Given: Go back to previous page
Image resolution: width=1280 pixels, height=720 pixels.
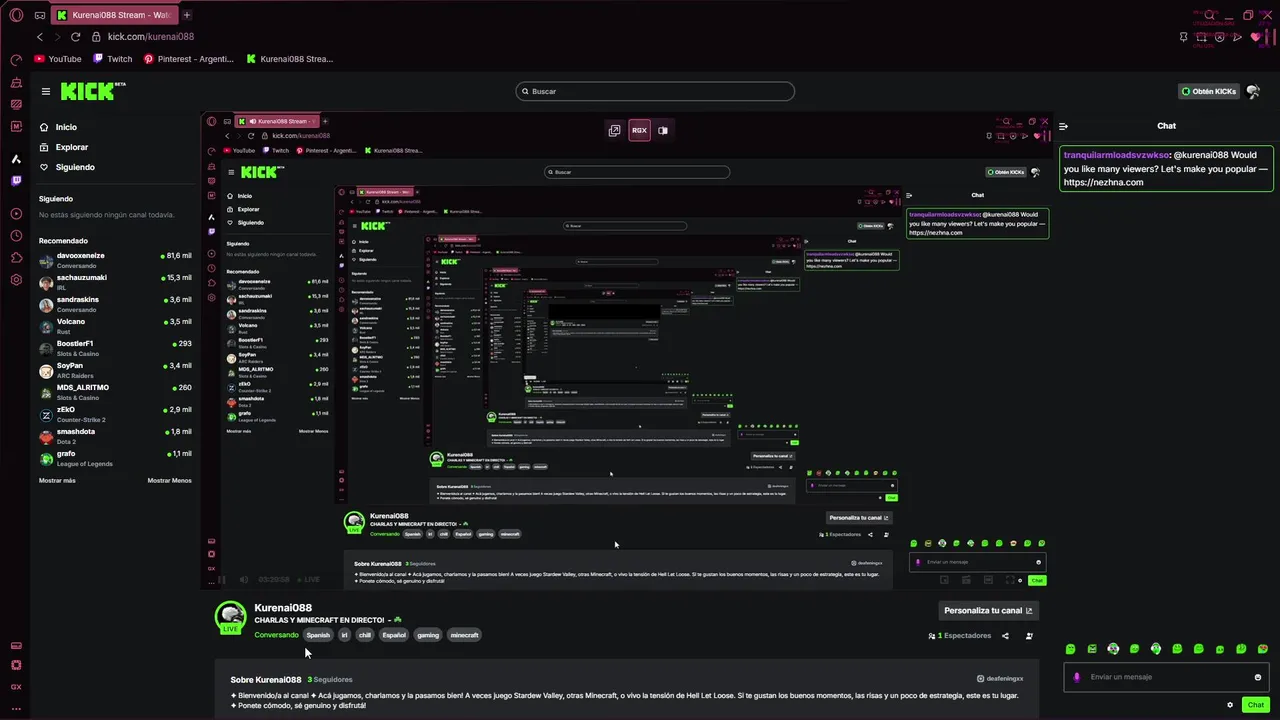Looking at the screenshot, I should click(40, 37).
